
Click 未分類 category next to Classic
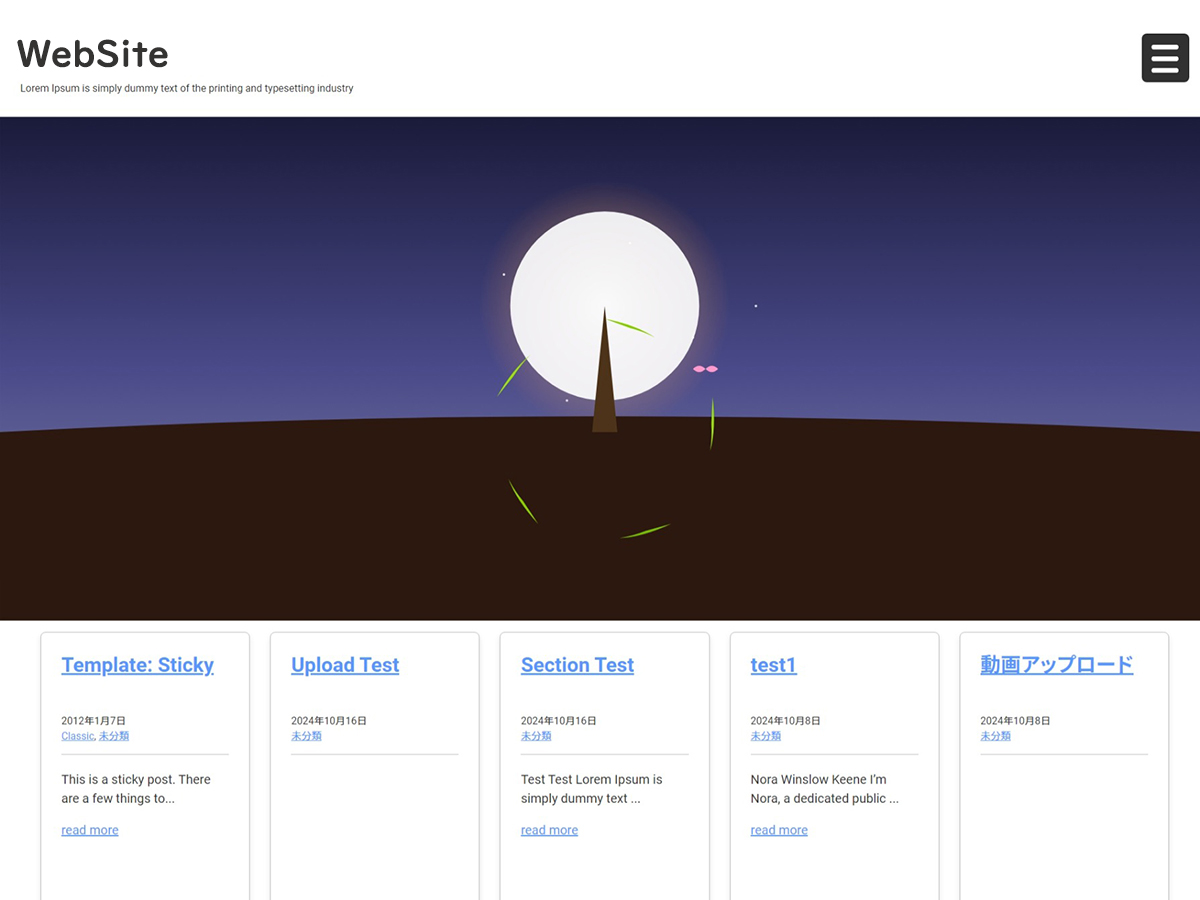tap(114, 736)
